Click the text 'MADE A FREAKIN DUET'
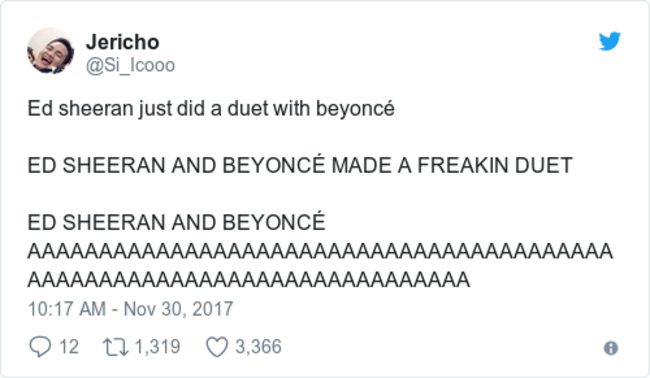650x378 pixels. (452, 165)
